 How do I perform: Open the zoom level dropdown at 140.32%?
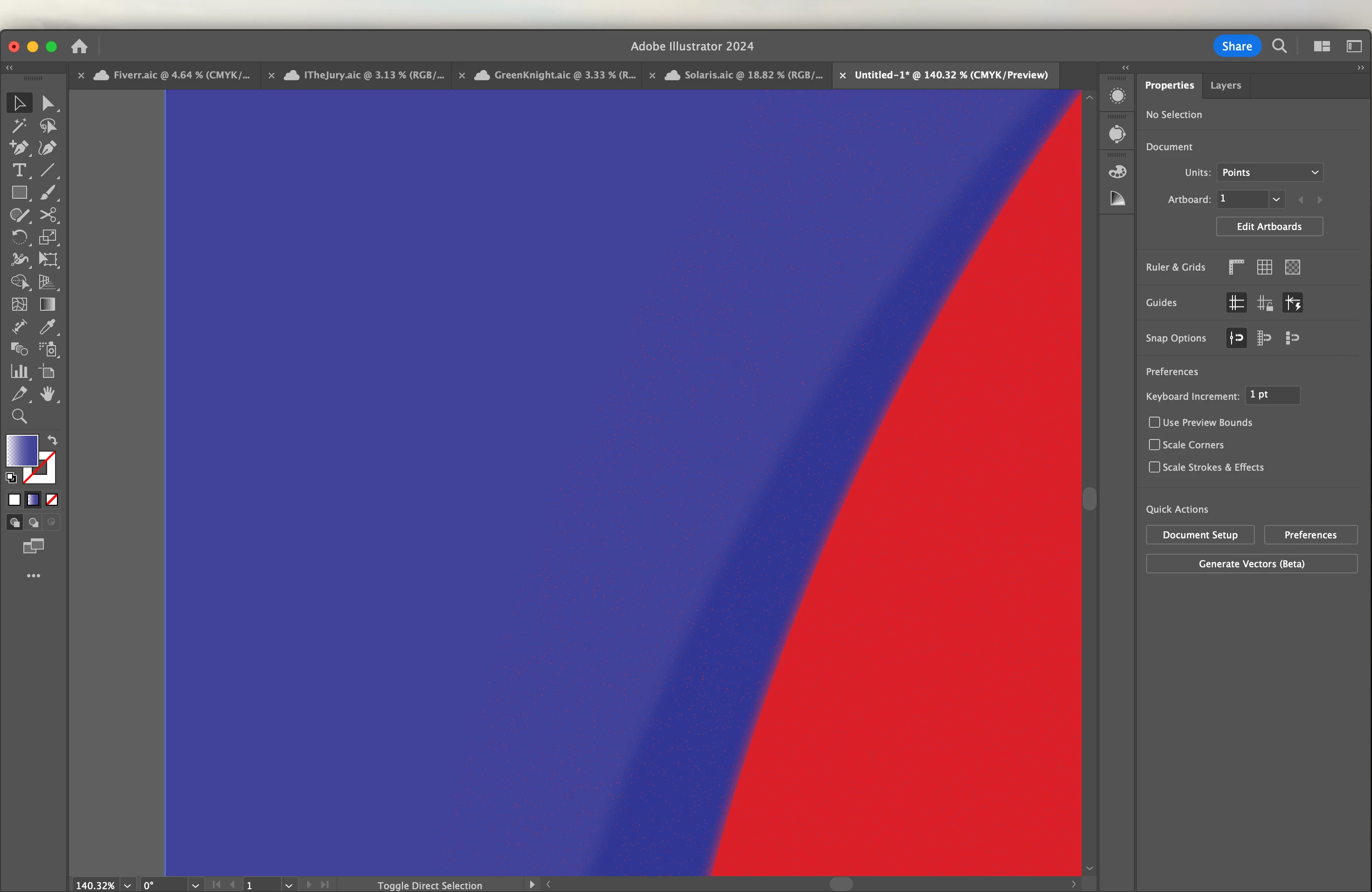point(127,885)
